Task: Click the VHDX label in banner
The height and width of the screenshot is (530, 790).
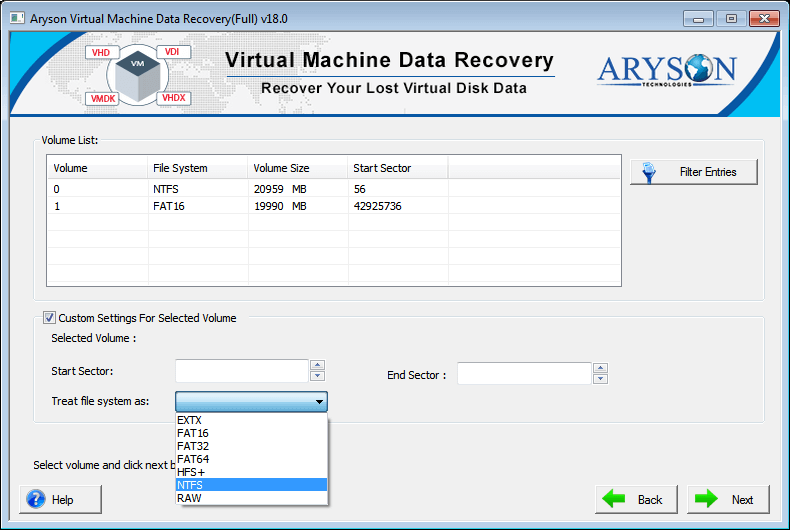Action: (x=174, y=98)
